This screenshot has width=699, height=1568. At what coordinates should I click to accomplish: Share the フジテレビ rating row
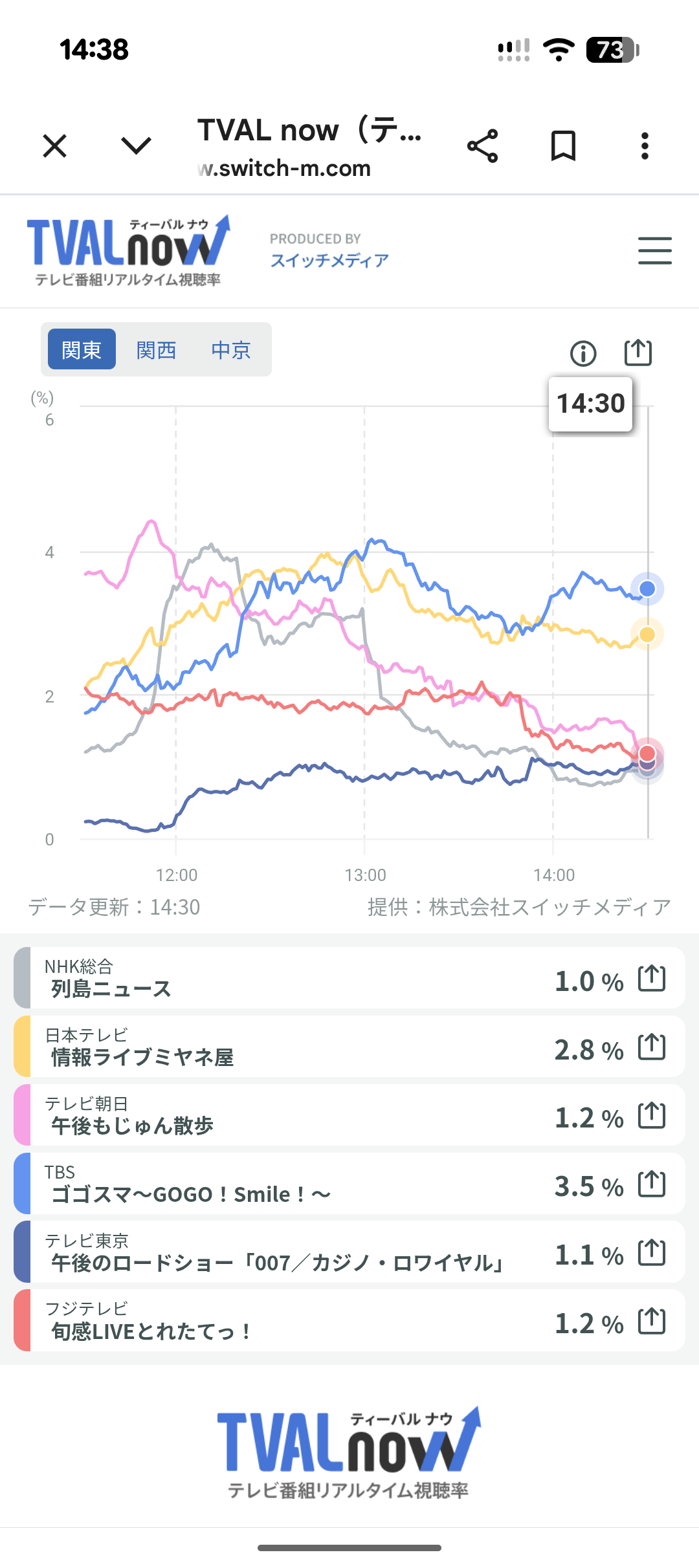pyautogui.click(x=652, y=1321)
